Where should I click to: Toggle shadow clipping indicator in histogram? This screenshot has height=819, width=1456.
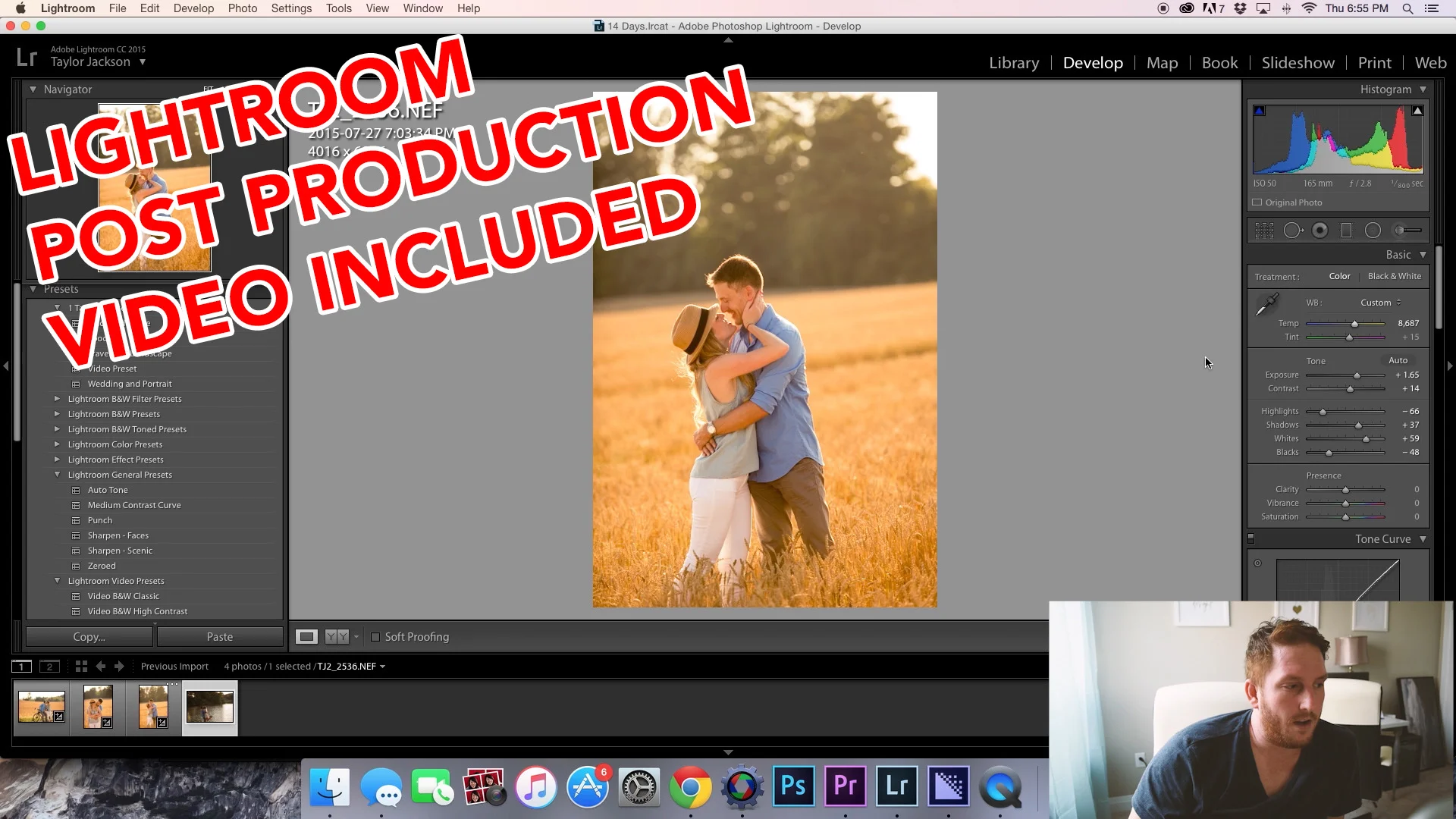pyautogui.click(x=1260, y=111)
